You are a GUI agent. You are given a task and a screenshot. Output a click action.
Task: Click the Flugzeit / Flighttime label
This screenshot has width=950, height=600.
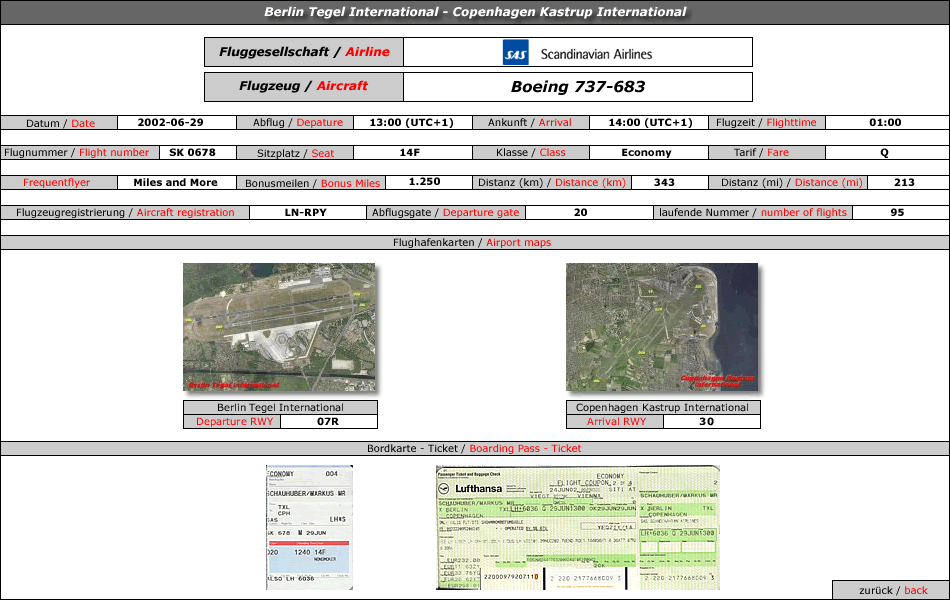(766, 122)
